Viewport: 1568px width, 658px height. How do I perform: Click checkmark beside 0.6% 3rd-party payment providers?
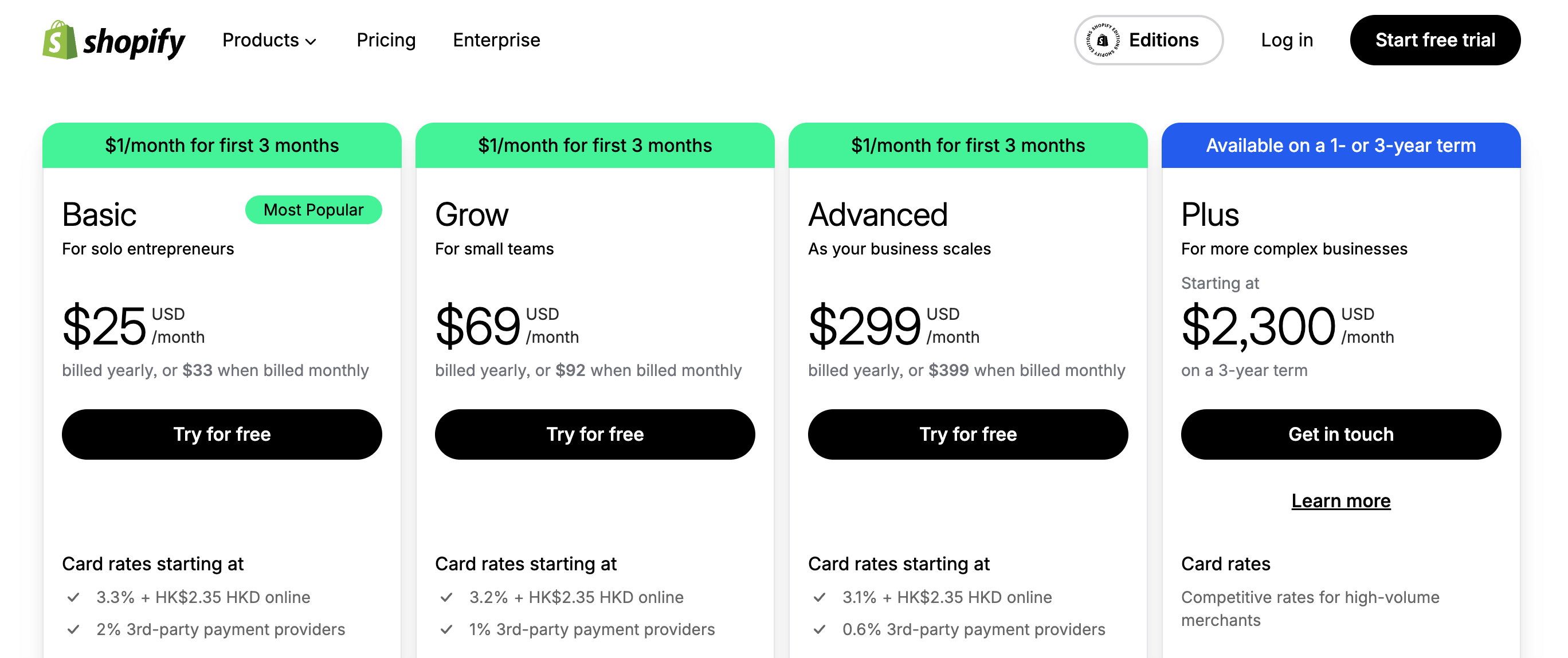click(x=820, y=629)
